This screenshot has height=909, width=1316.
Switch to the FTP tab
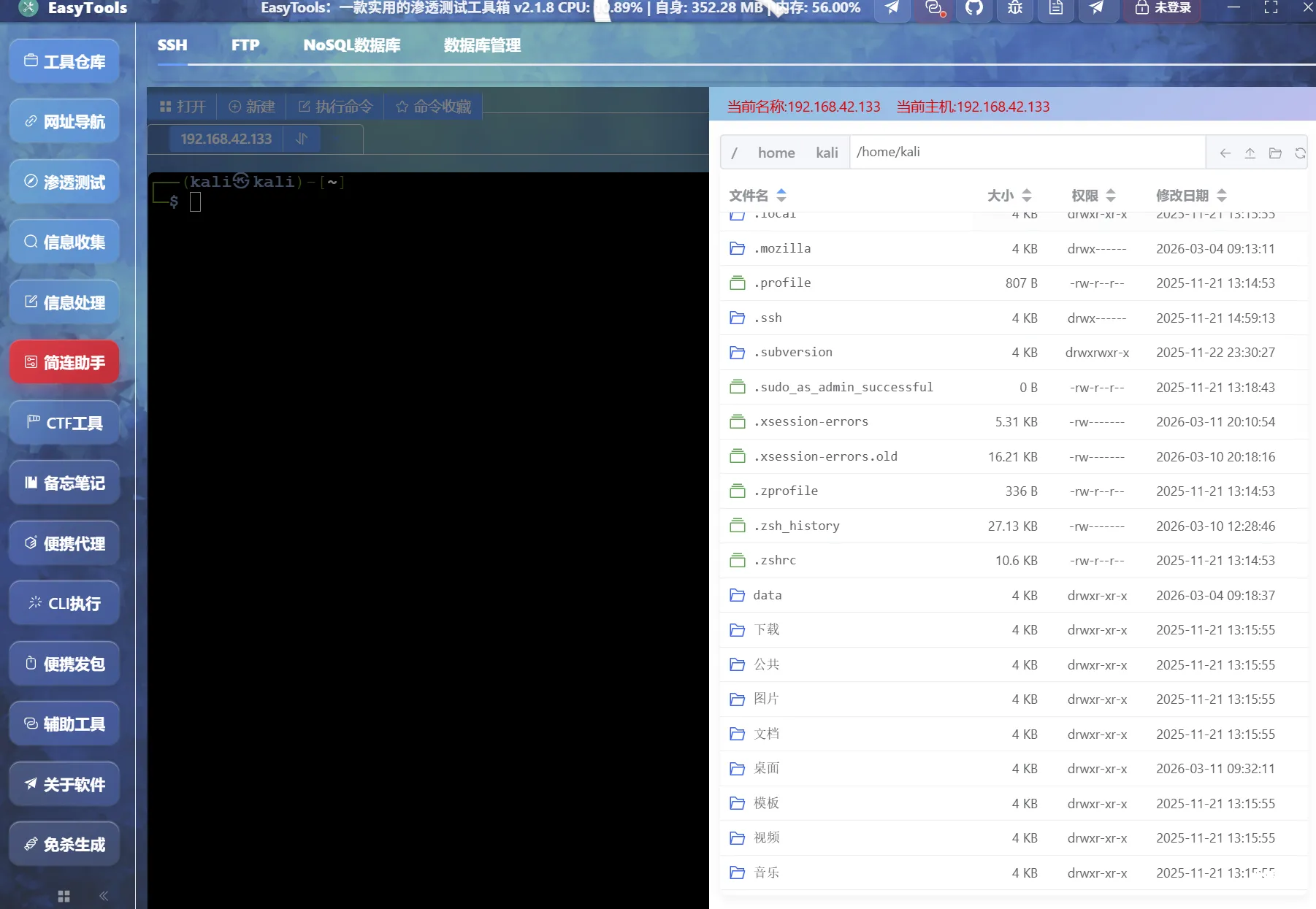tap(245, 45)
